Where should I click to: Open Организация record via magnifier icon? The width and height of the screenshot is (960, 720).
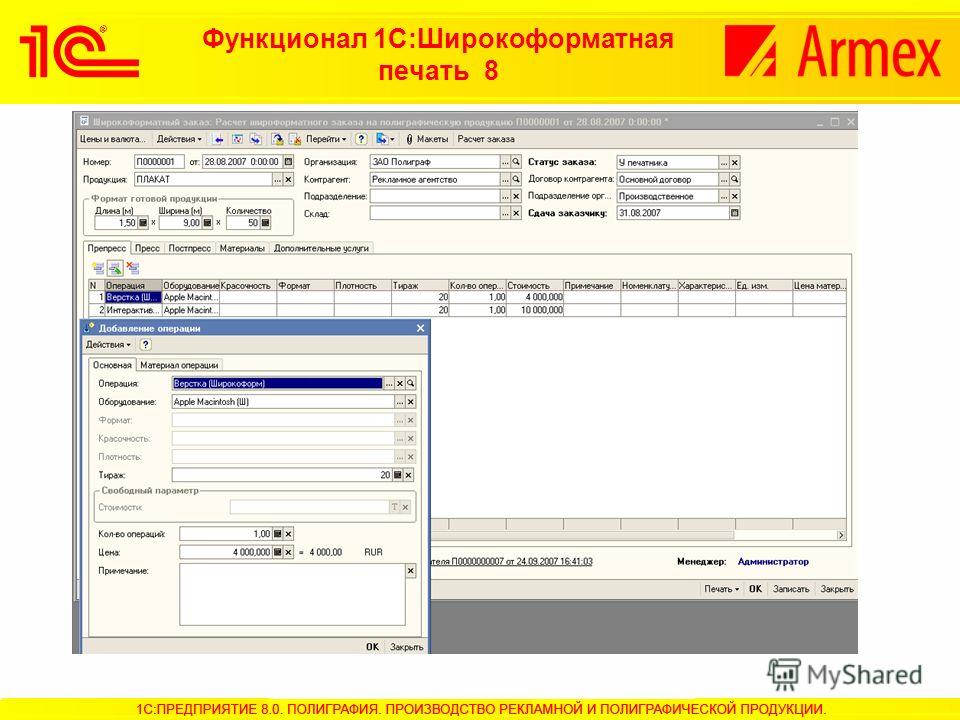point(516,162)
